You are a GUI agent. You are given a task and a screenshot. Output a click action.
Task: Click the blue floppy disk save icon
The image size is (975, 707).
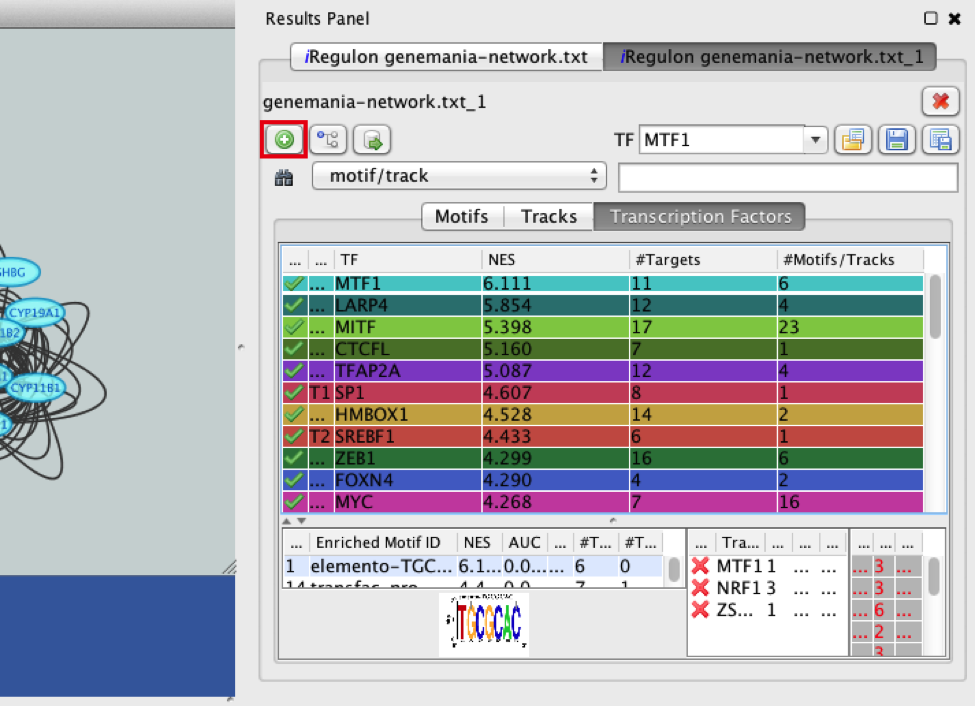[895, 140]
